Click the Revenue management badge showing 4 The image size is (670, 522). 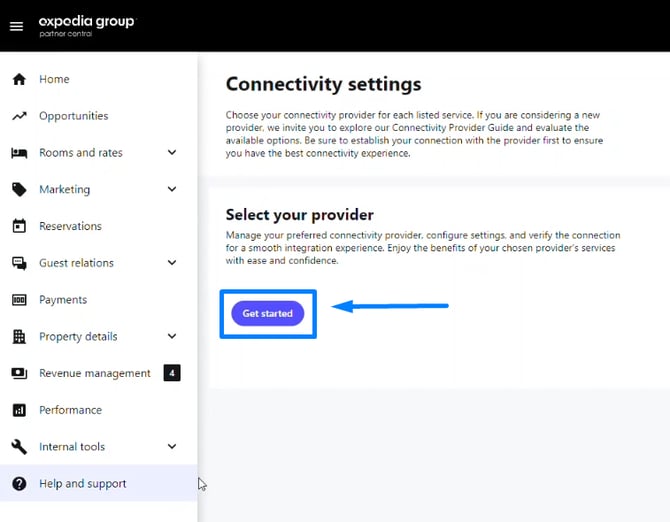172,374
